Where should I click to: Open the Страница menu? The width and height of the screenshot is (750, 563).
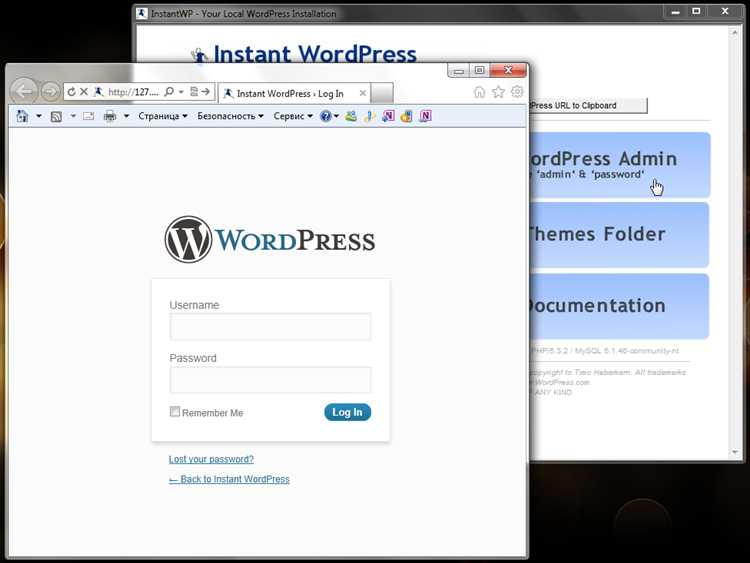tap(163, 116)
